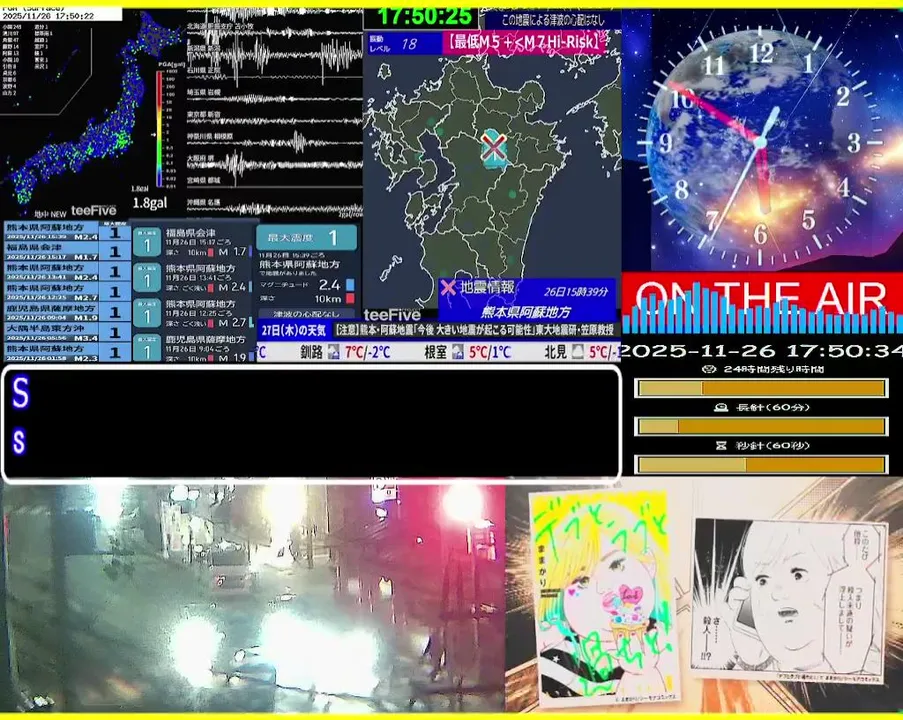This screenshot has width=903, height=720.
Task: Select the 熊本県阿蘇地方 M2.7 row
Action: (x=66, y=291)
